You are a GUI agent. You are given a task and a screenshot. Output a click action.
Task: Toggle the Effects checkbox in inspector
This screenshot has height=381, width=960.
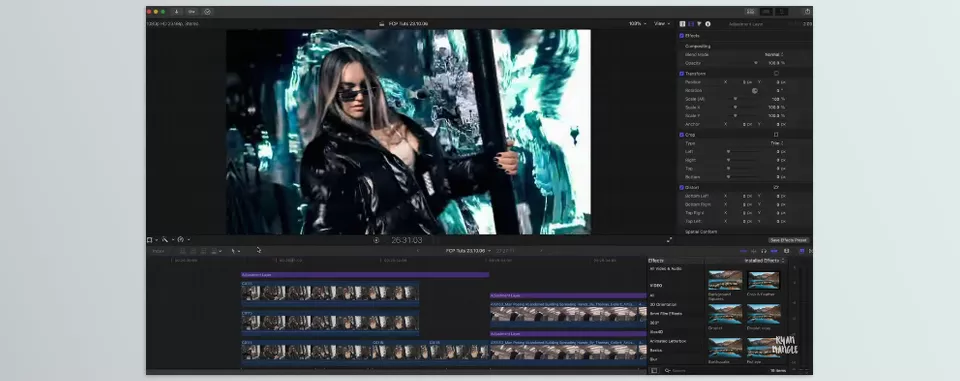[x=681, y=36]
